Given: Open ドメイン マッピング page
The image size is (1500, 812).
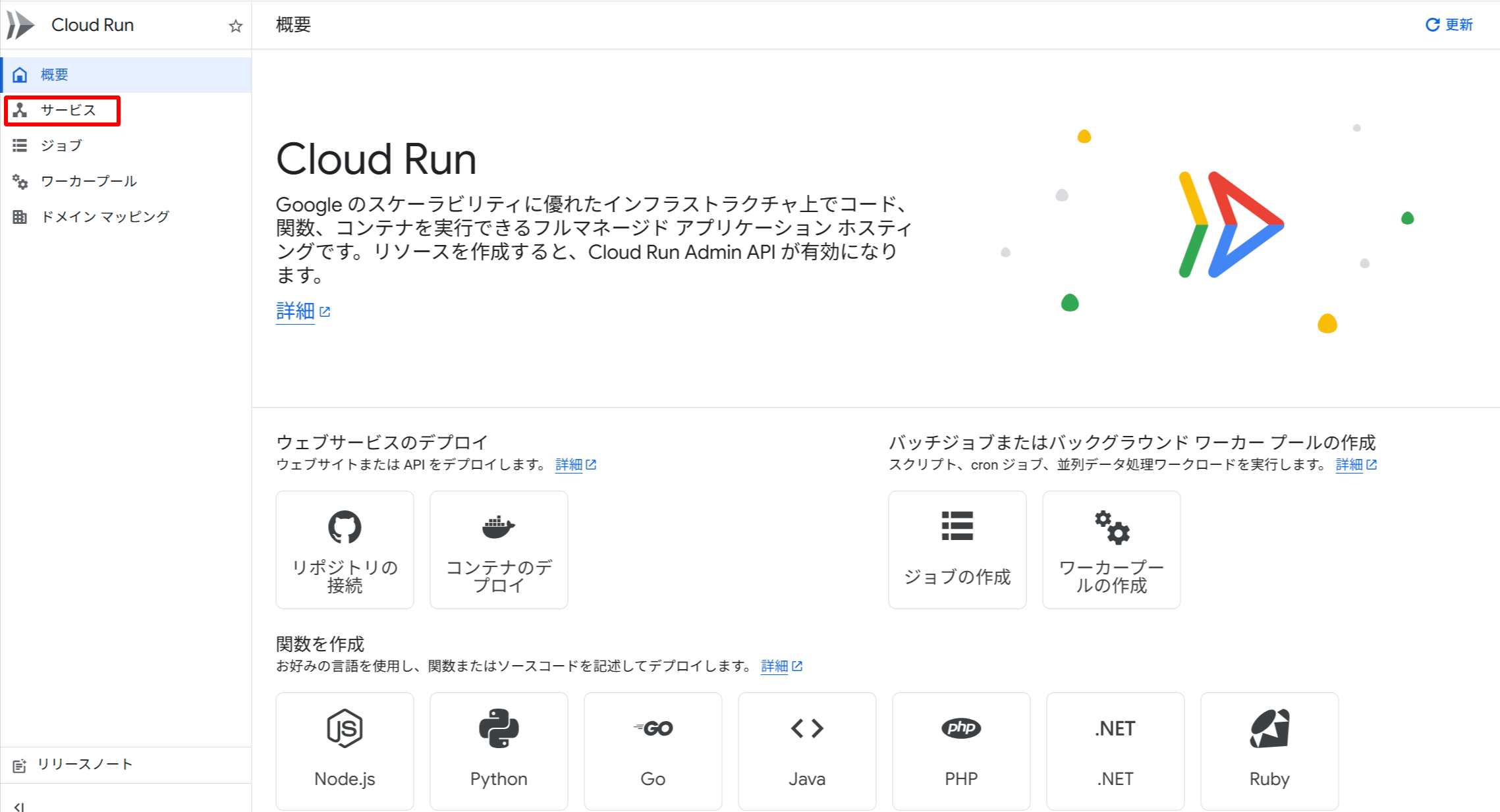Looking at the screenshot, I should (x=104, y=217).
